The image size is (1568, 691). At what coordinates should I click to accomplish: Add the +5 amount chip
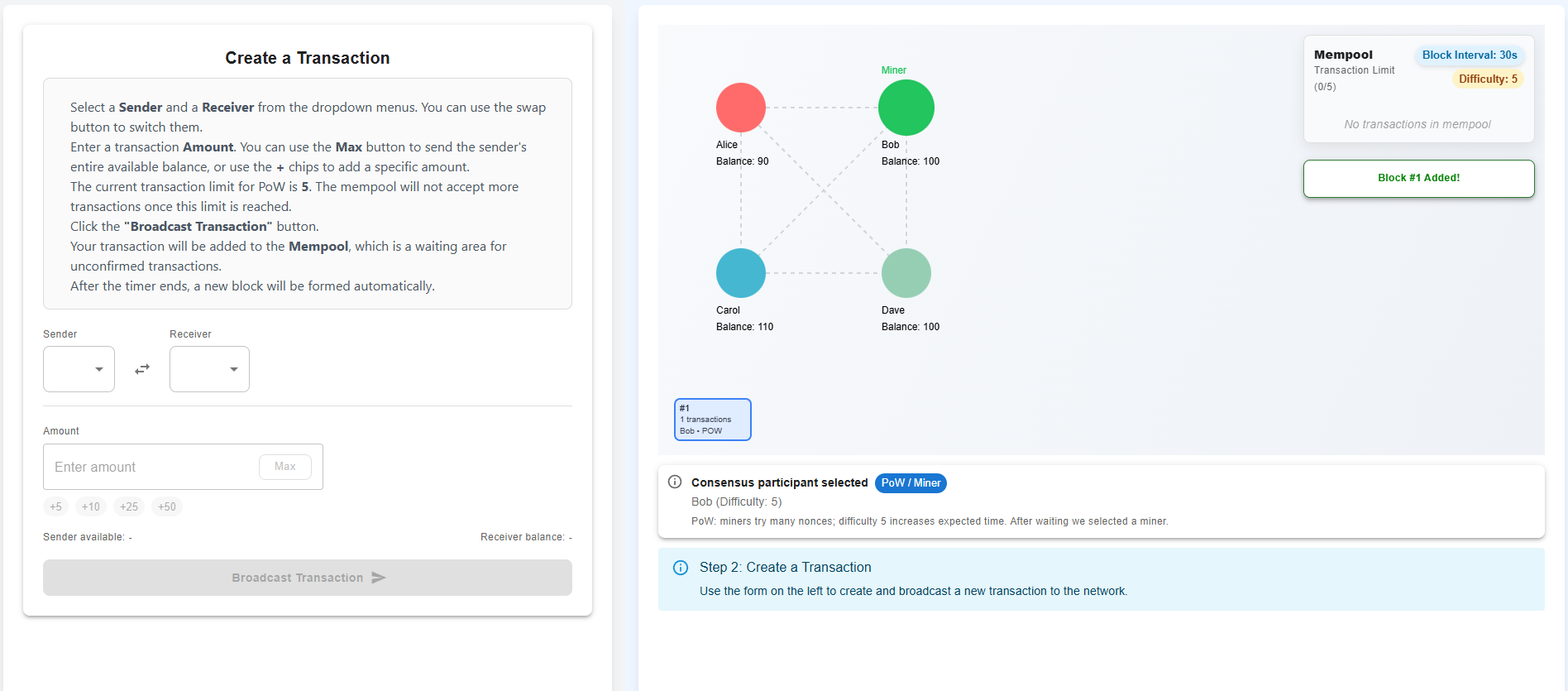(55, 506)
